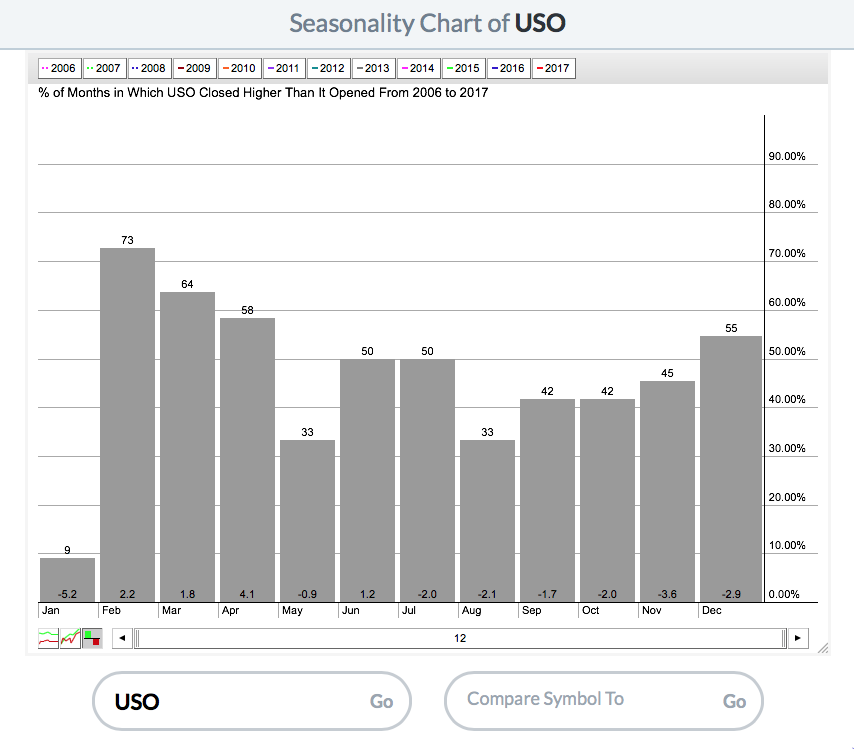Viewport: 854px width, 749px height.
Task: Click the Compare Symbol To input field
Action: click(580, 700)
